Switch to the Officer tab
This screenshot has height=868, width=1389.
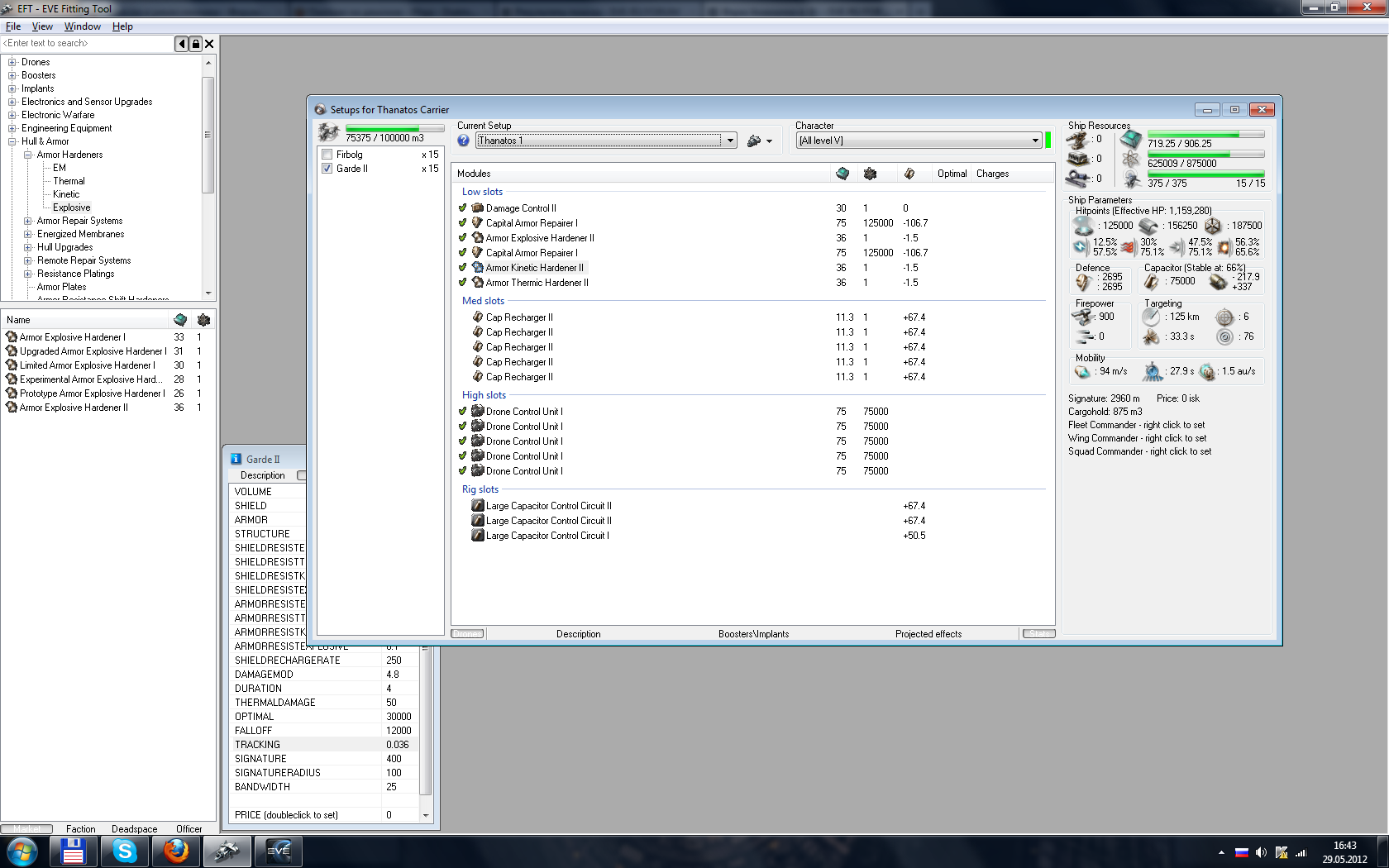point(189,829)
